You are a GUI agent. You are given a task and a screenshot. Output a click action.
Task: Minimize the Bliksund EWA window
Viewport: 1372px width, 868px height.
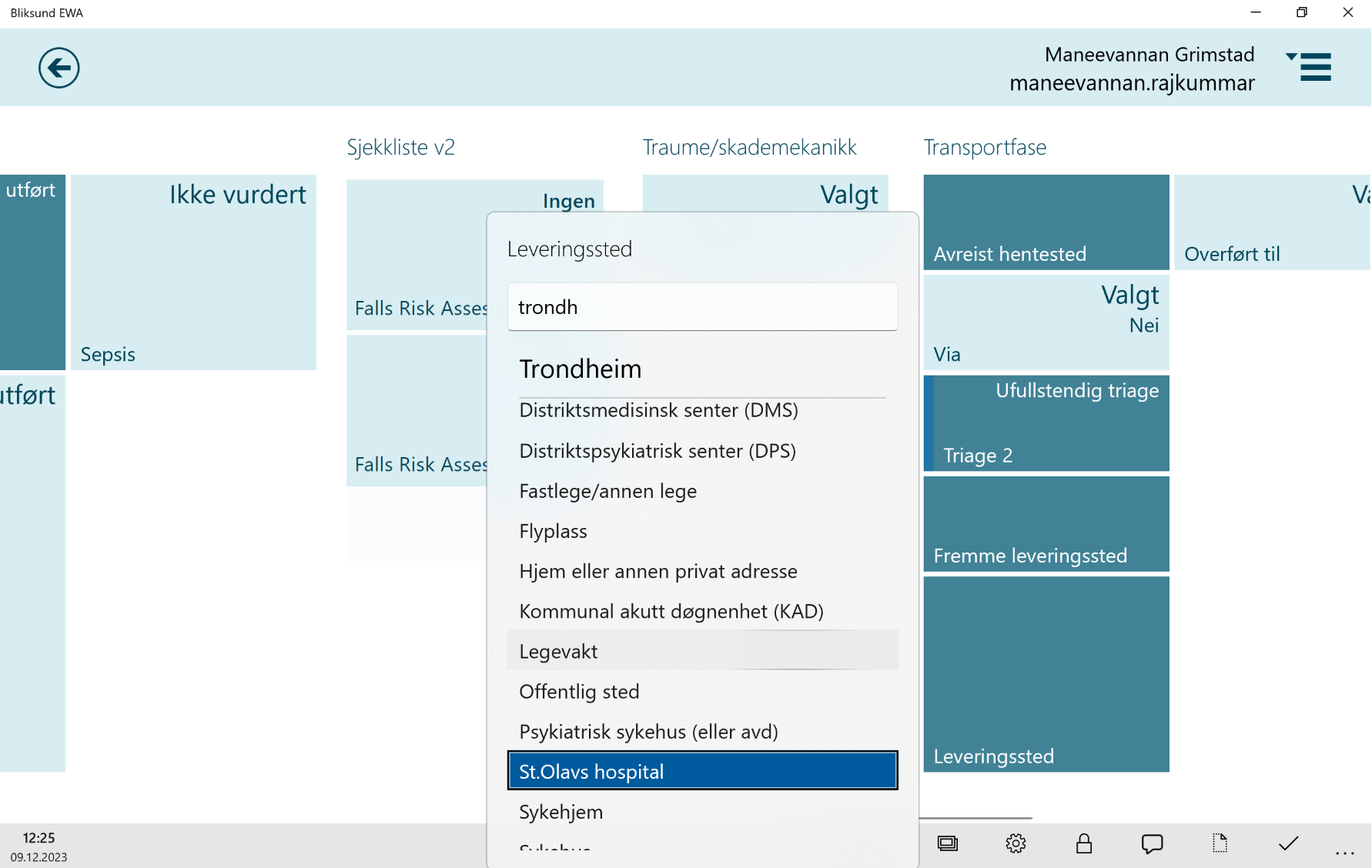[1256, 12]
